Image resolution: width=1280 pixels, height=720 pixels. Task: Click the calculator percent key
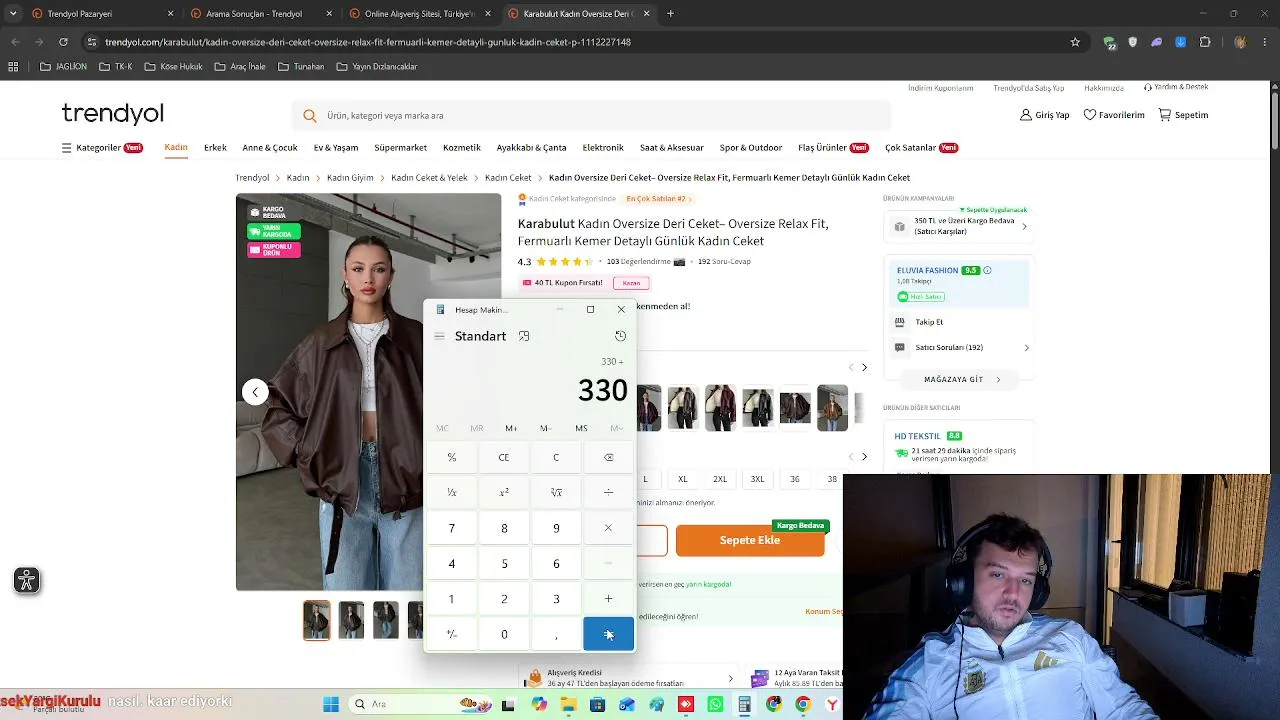452,457
